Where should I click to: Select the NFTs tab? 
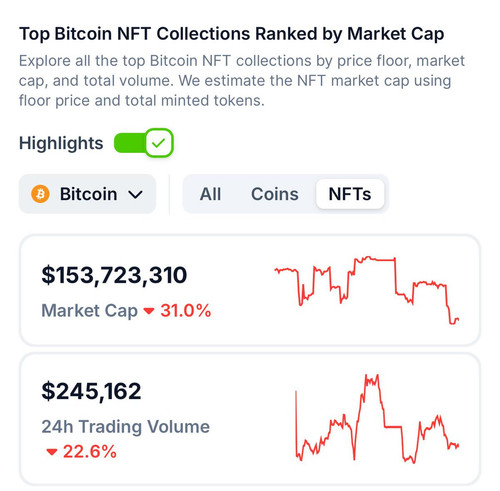point(350,194)
